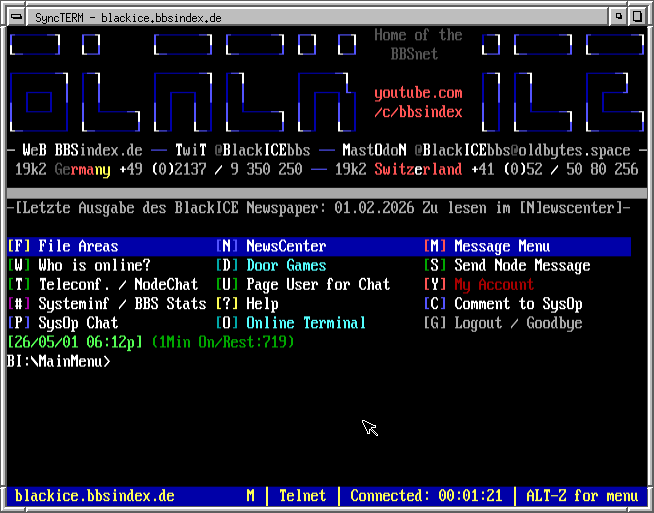Open the [N] NewsCenter entry

coord(271,246)
